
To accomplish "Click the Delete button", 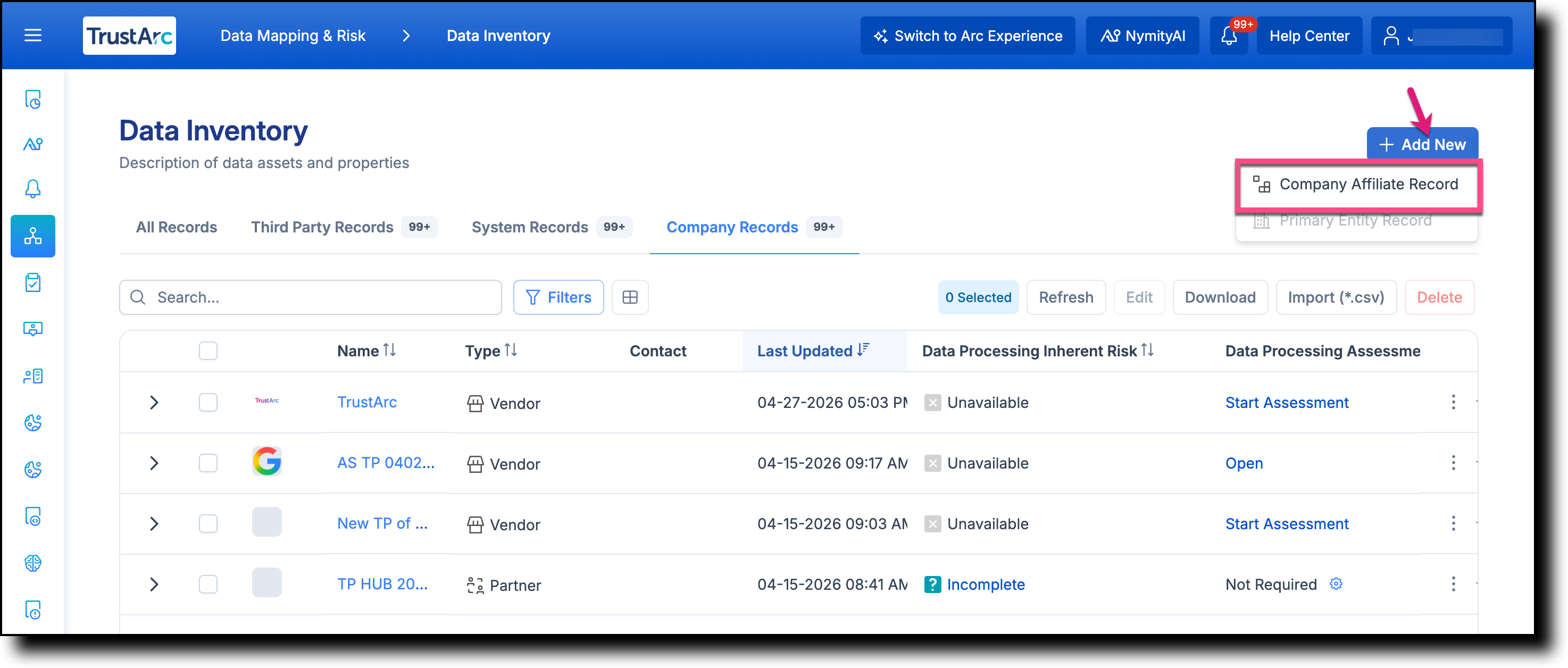I will (x=1439, y=297).
